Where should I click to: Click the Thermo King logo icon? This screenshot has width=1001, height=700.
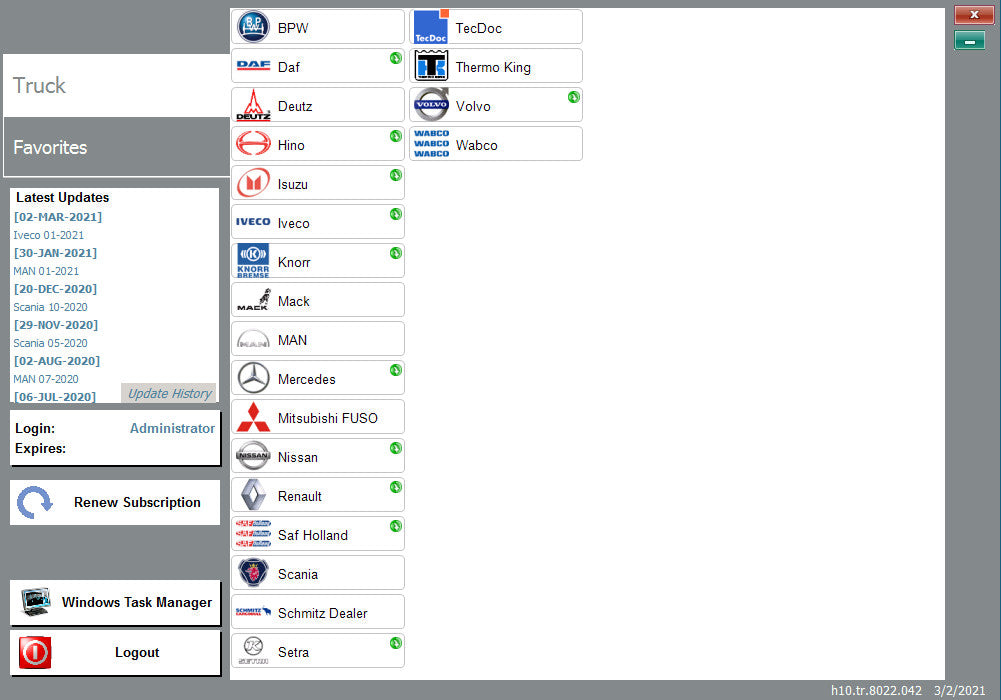pos(431,66)
